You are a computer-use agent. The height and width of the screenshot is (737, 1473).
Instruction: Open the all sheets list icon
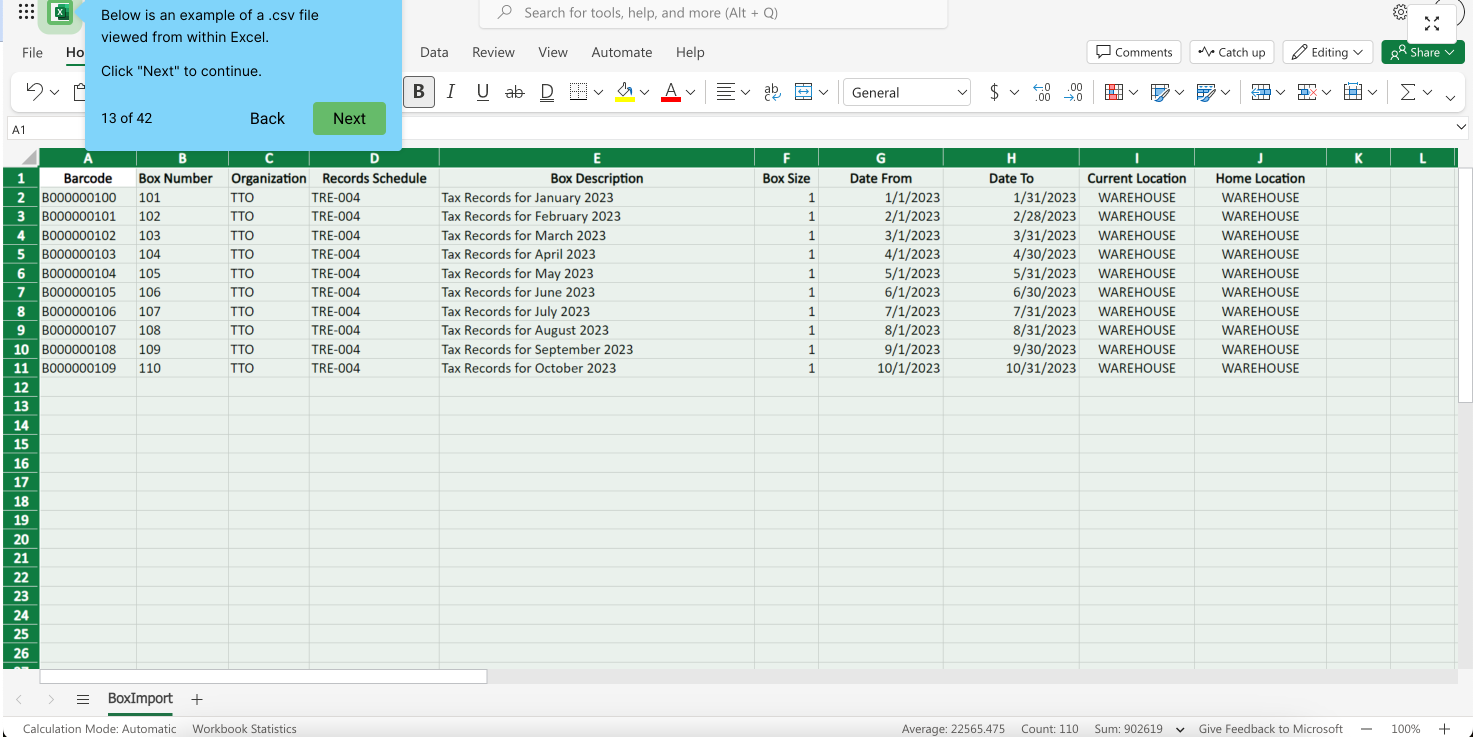pyautogui.click(x=83, y=699)
